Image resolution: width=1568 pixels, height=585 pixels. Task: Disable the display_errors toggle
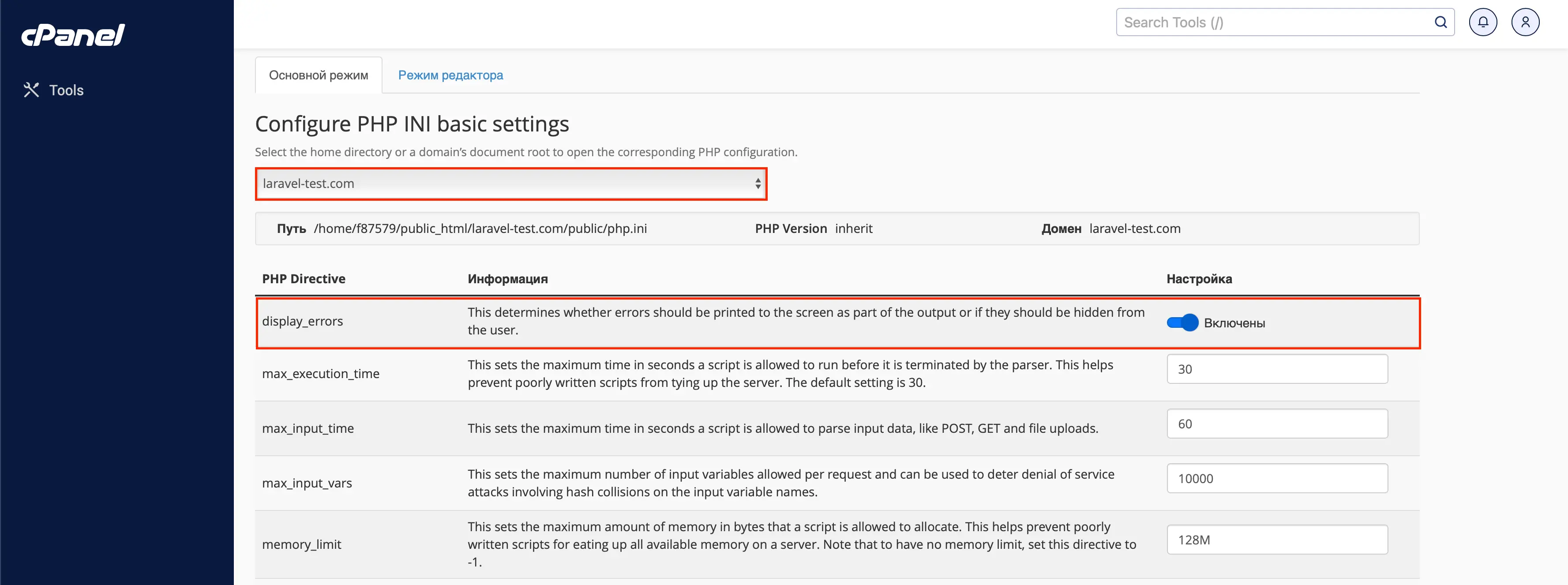(1182, 322)
